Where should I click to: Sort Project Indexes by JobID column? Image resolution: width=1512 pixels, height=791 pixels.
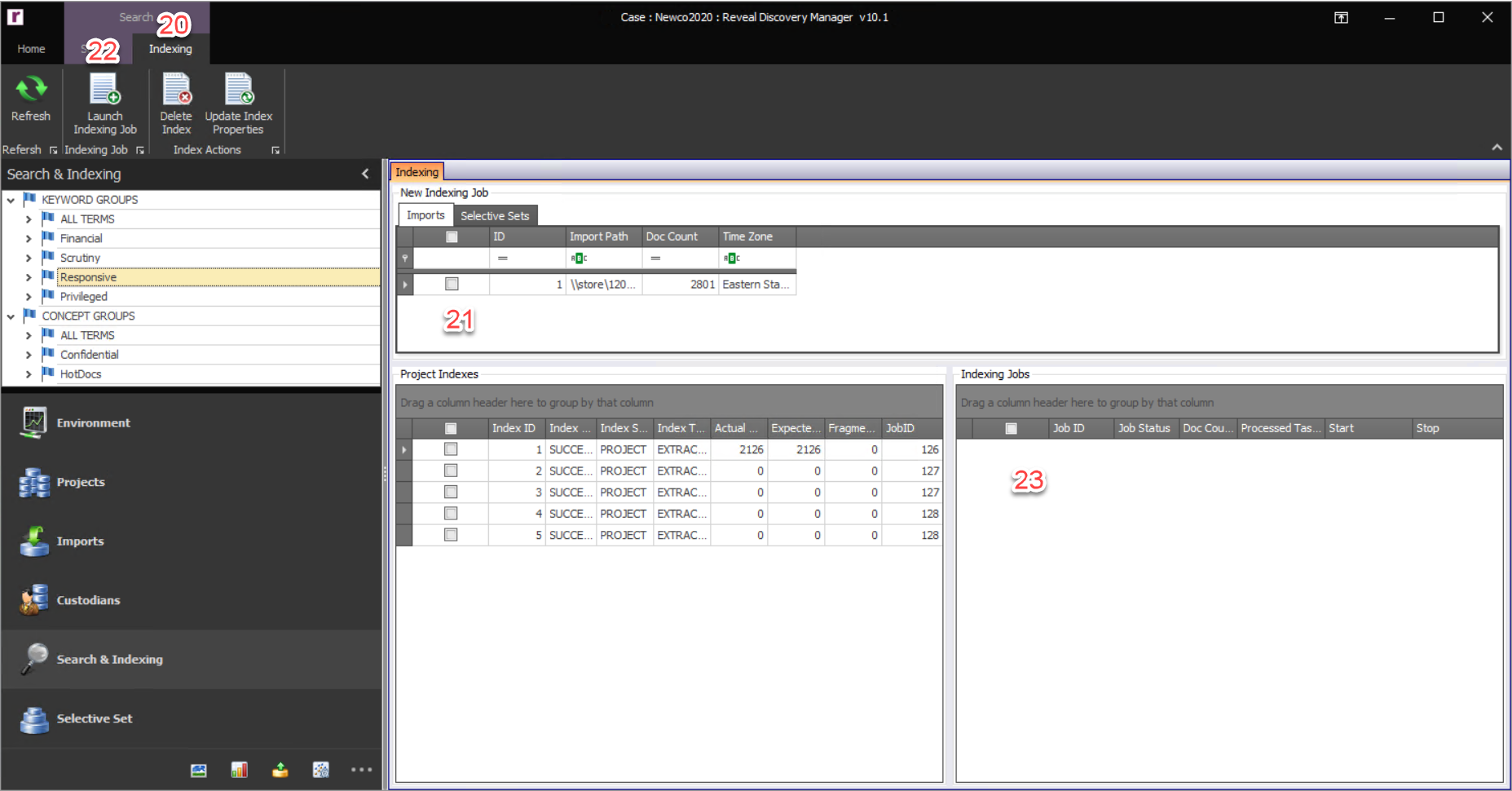912,428
